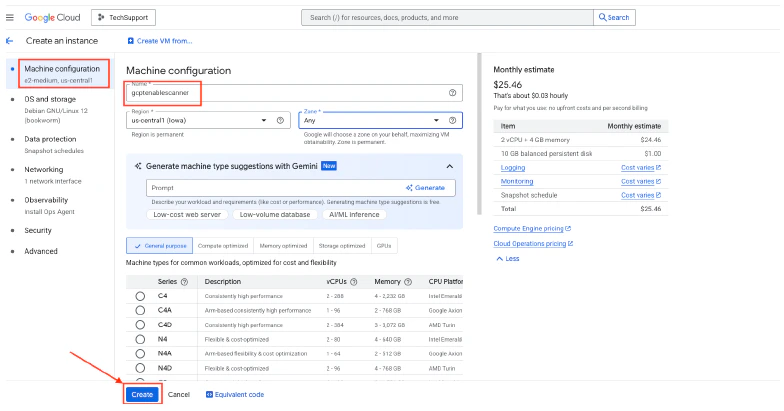Switch to Compute optimized tab
The width and height of the screenshot is (784, 411).
pos(222,246)
